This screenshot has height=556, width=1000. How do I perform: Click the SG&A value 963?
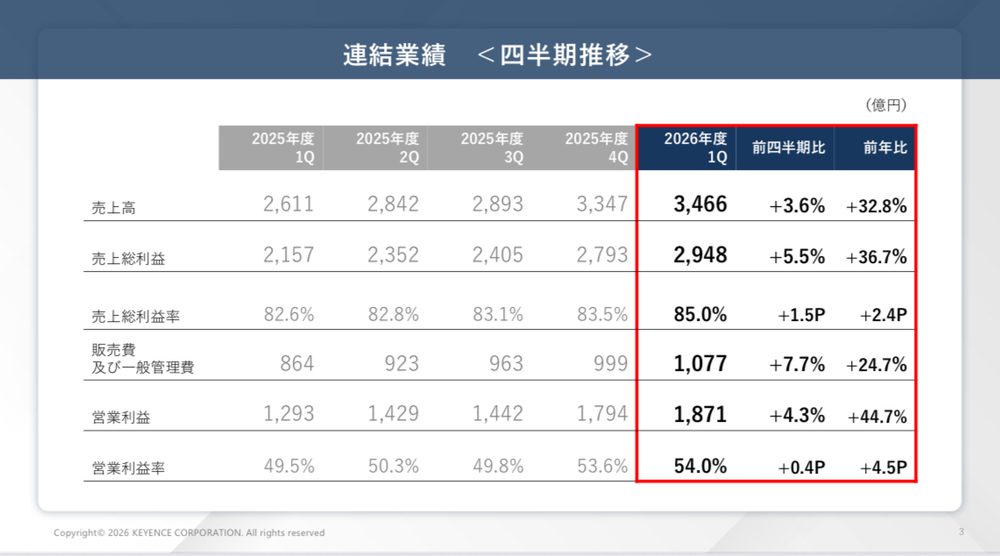click(x=506, y=363)
